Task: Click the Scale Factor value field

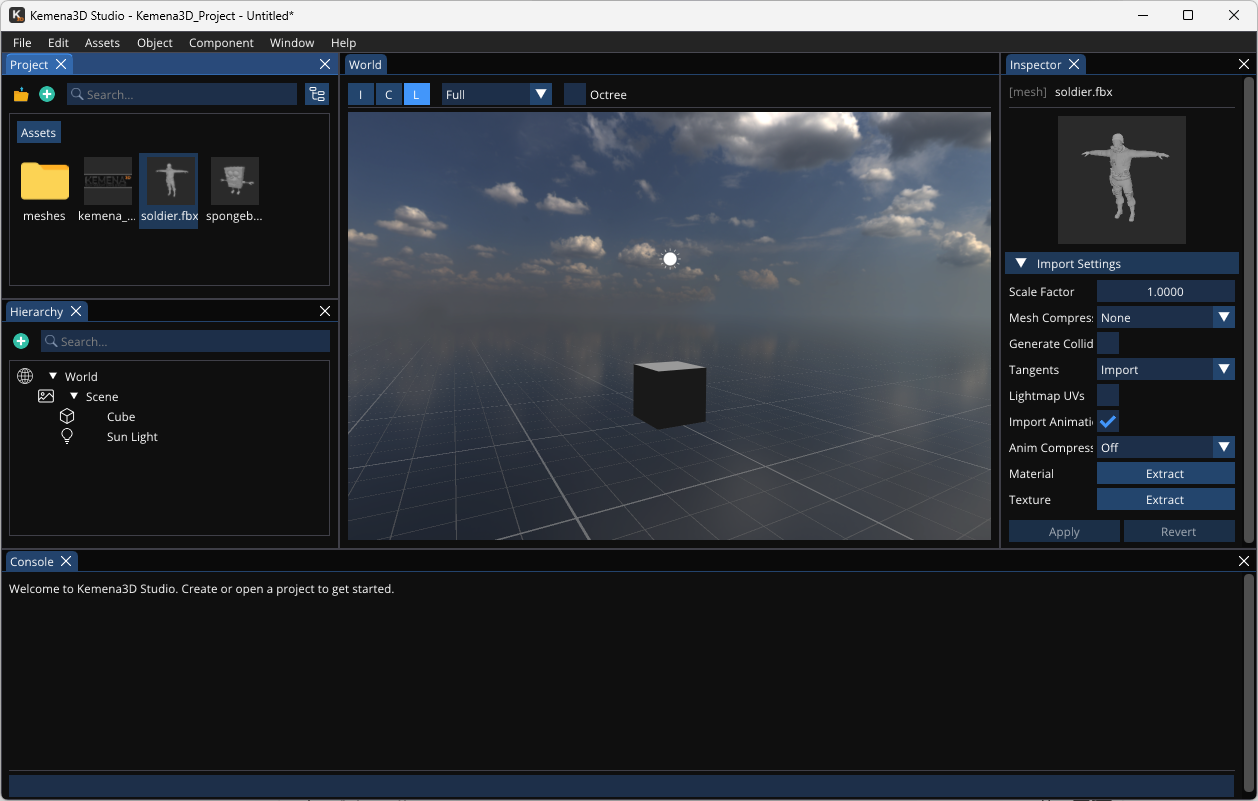Action: pyautogui.click(x=1165, y=292)
